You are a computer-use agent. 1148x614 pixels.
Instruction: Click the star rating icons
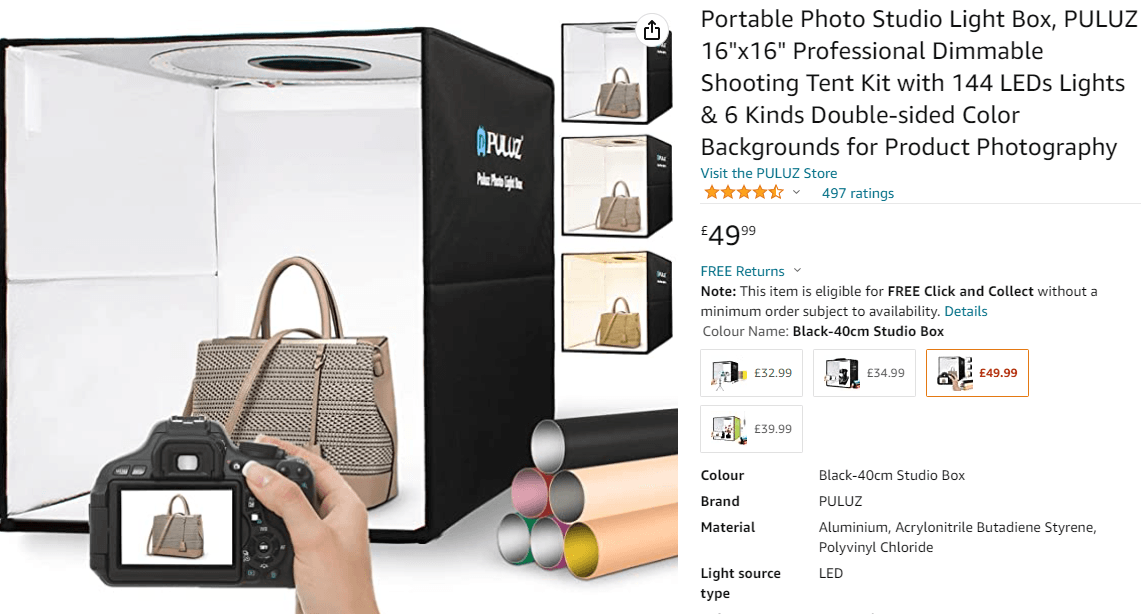tap(743, 192)
